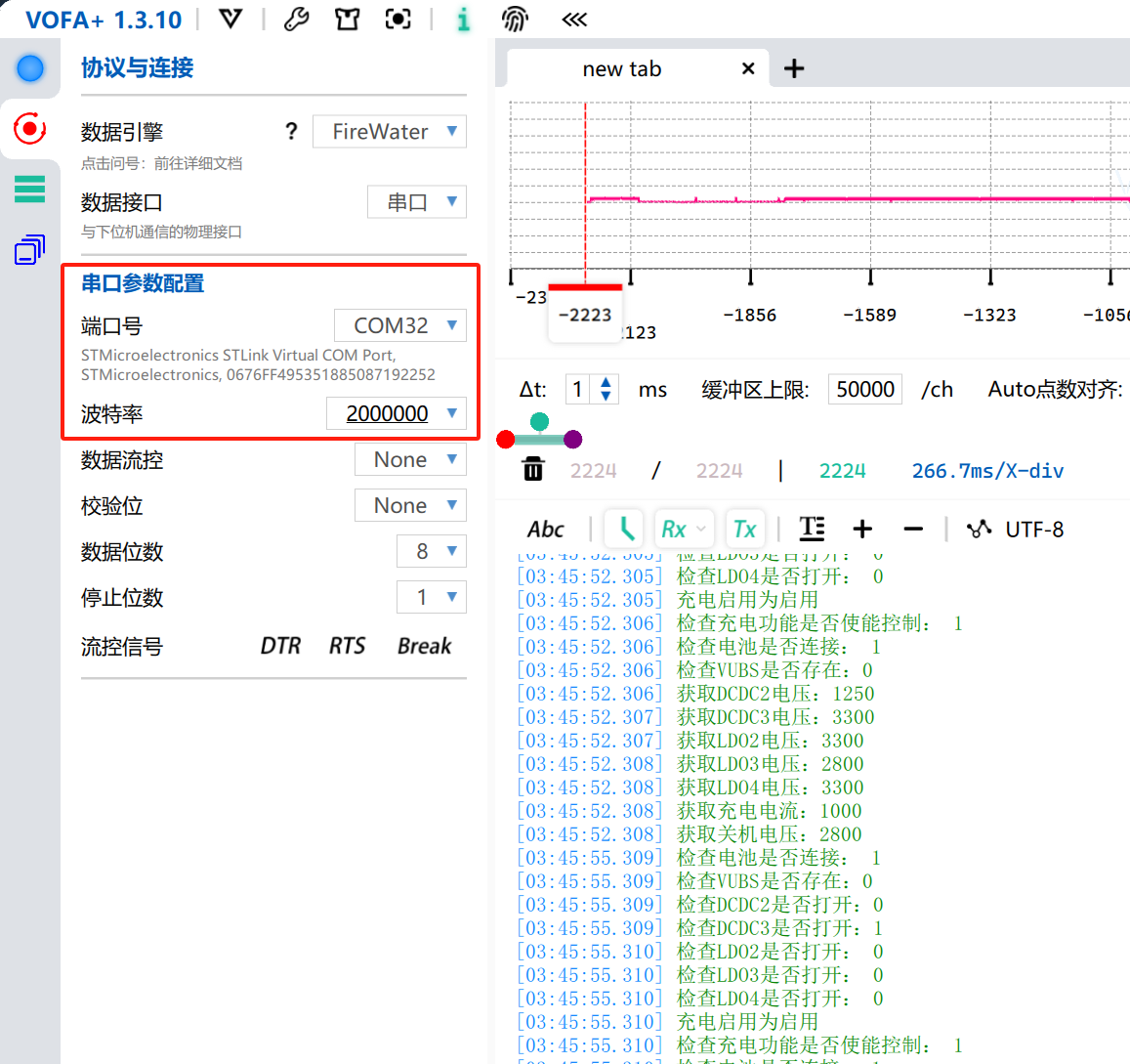Open the wrench settings icon
This screenshot has height=1064, width=1130.
pos(296,19)
